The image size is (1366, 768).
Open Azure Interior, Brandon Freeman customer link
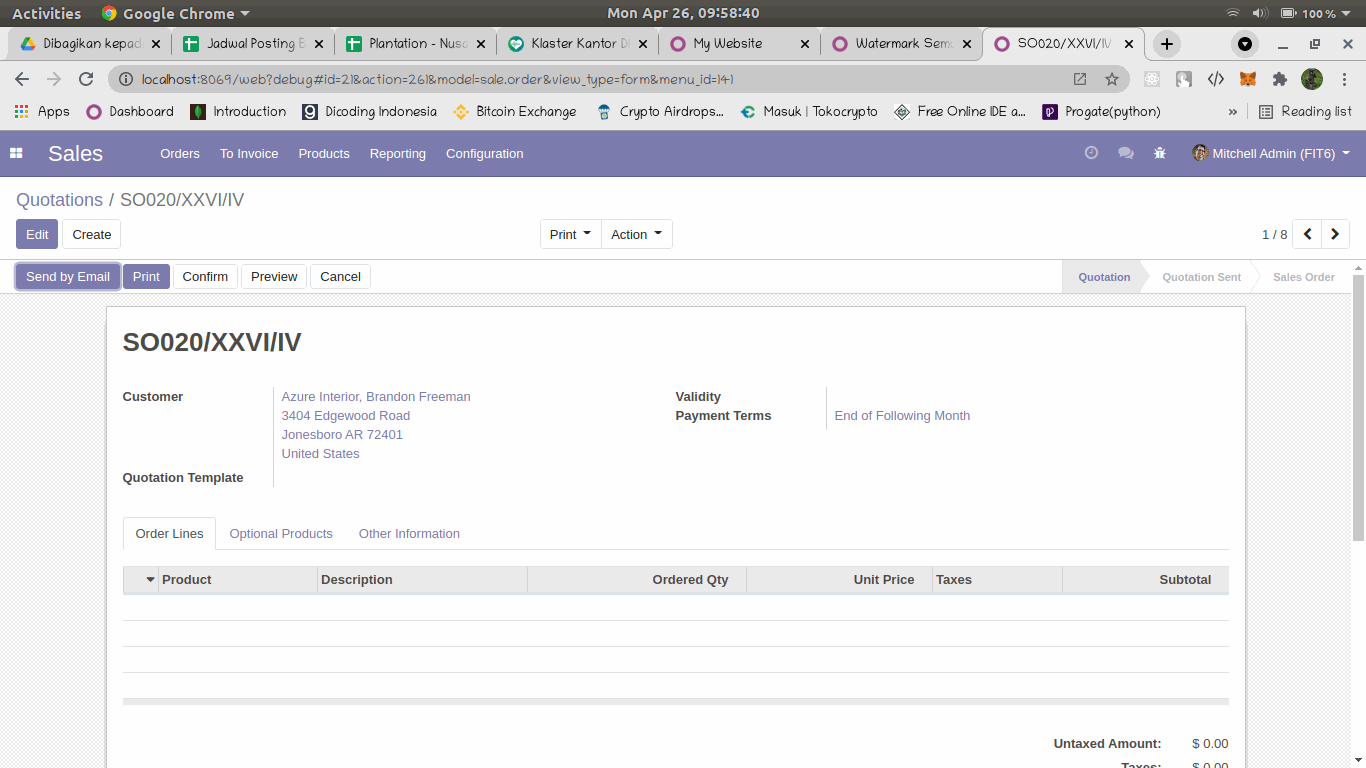pyautogui.click(x=376, y=397)
